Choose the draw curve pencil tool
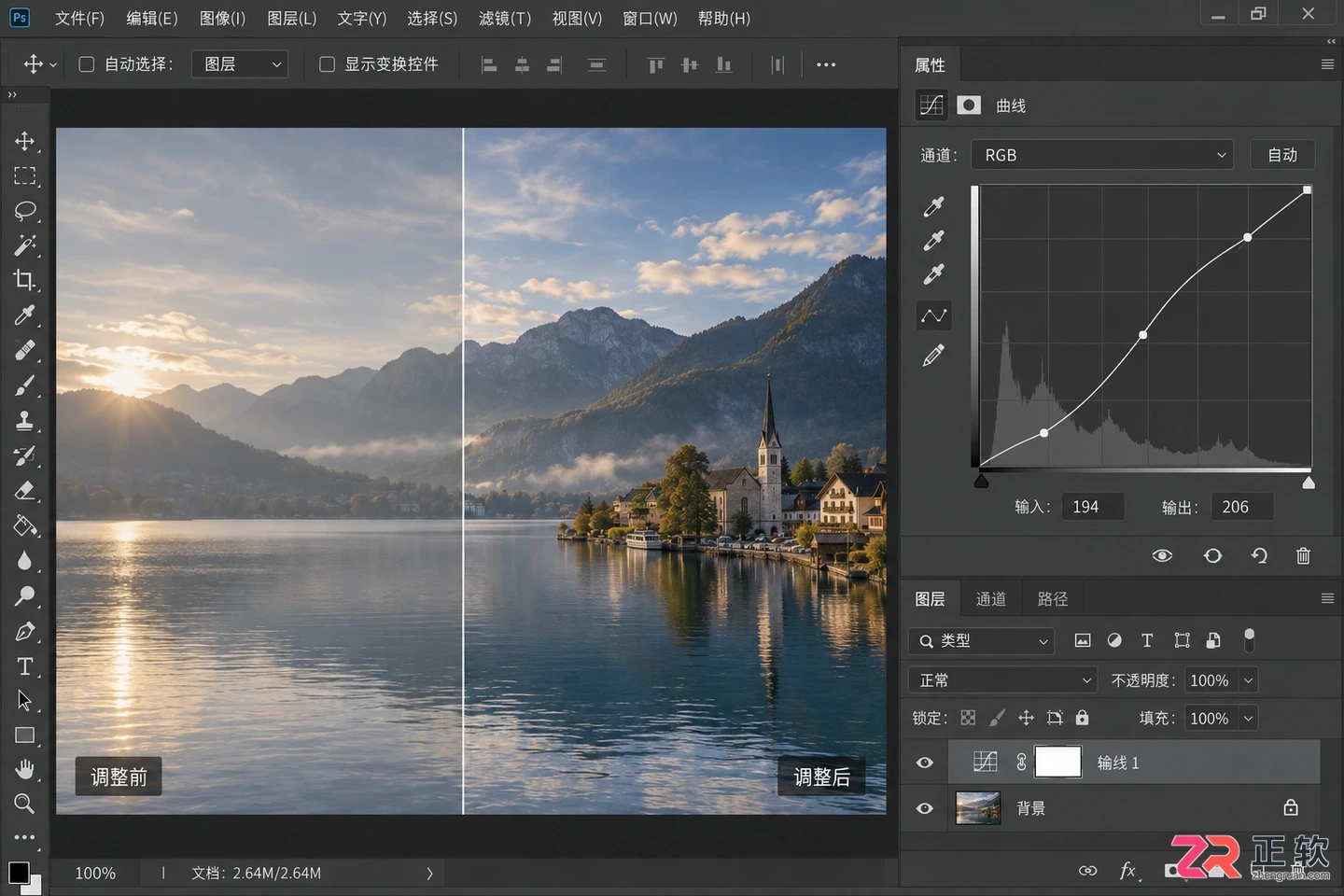 933,356
